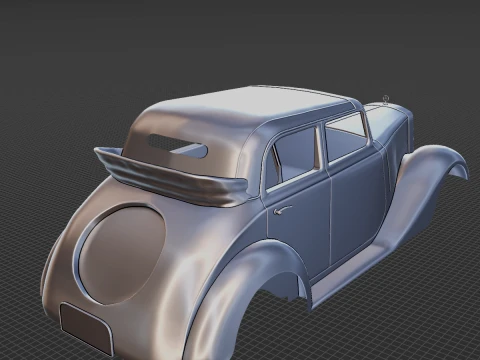The width and height of the screenshot is (480, 360).
Task: Select the car door handle
Action: pos(282,210)
